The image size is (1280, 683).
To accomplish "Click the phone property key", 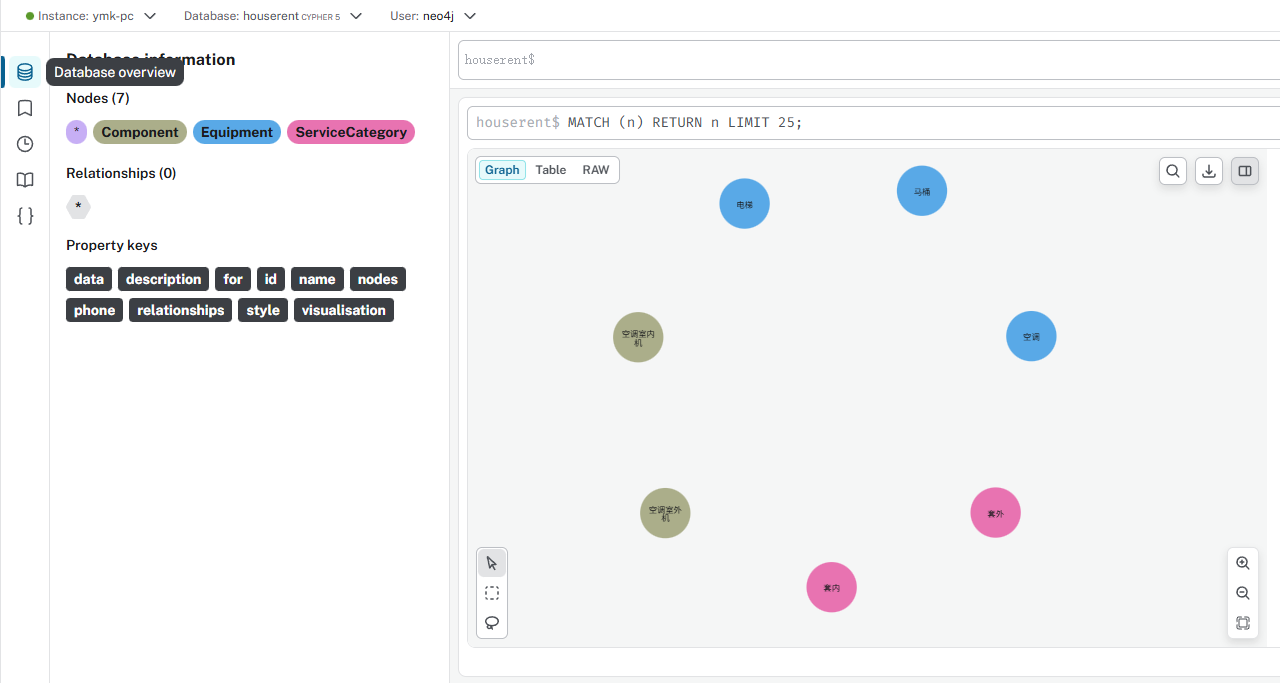I will coord(95,310).
